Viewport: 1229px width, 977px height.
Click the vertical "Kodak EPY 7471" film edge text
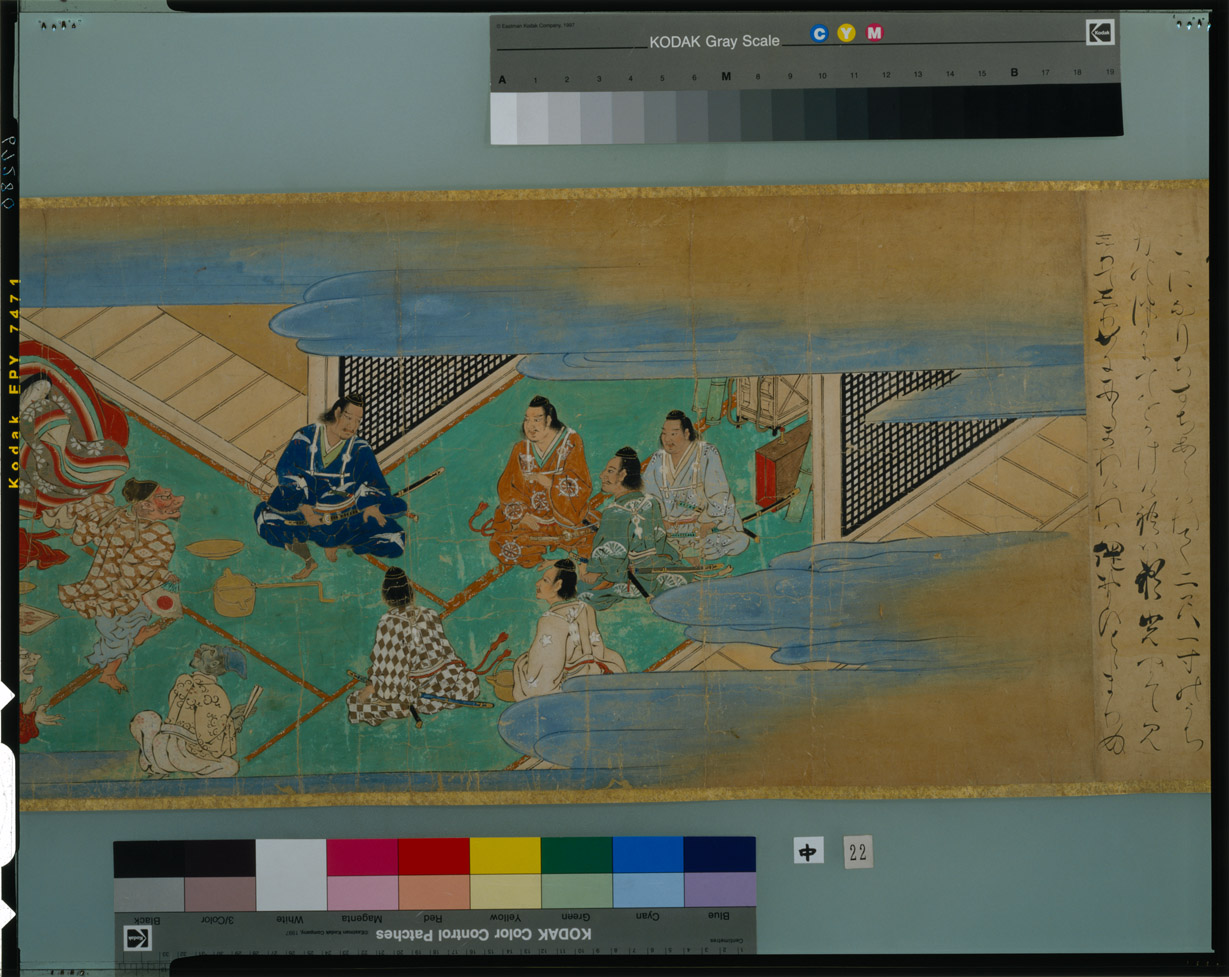click(14, 383)
